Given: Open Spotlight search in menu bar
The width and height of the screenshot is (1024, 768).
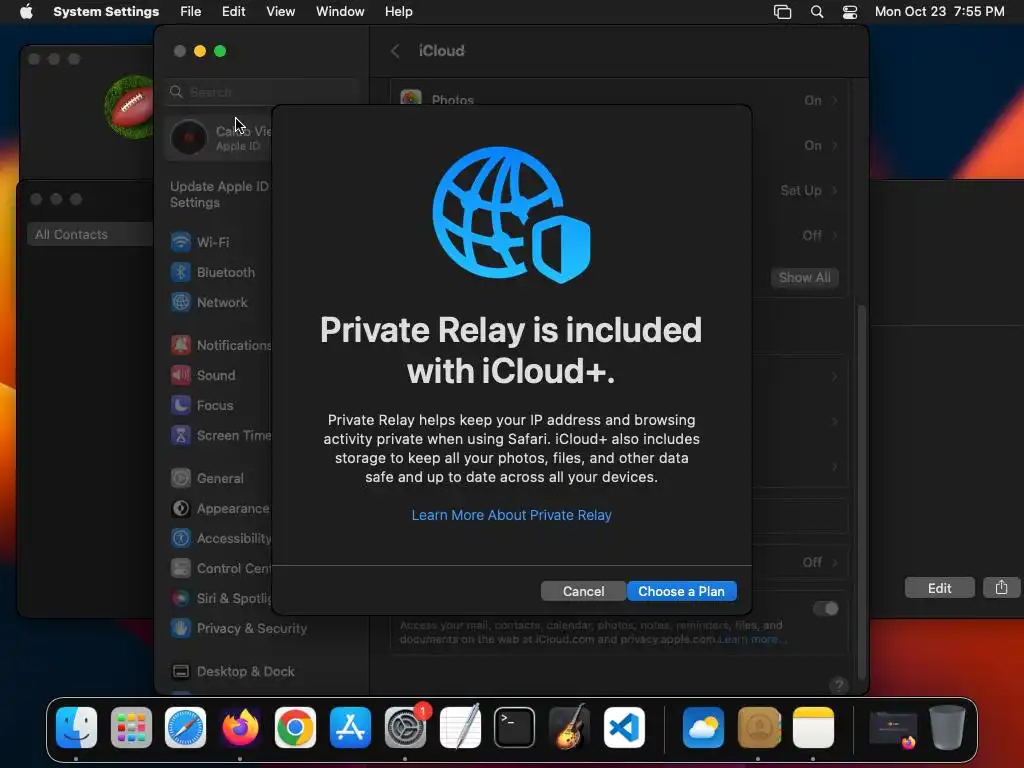Looking at the screenshot, I should [817, 12].
